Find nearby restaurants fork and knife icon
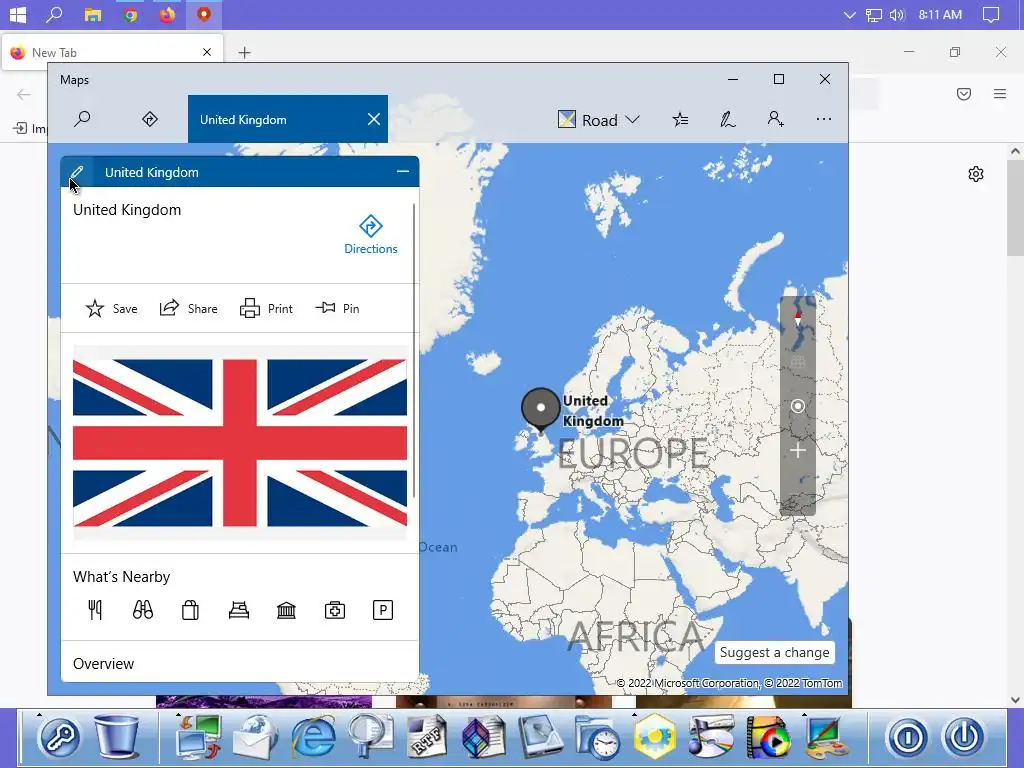This screenshot has width=1024, height=768. (95, 610)
